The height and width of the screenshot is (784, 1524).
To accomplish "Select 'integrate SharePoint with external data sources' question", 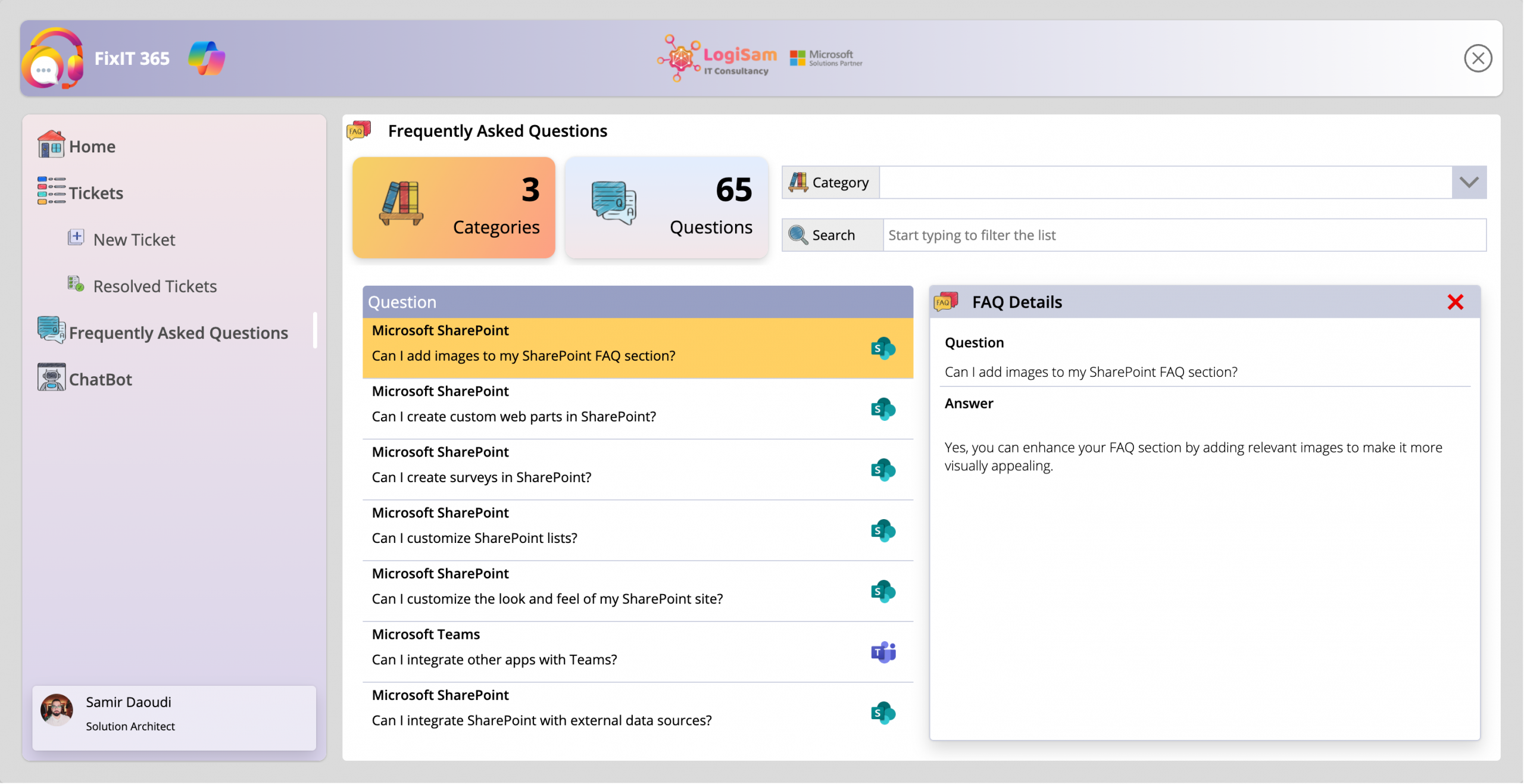I will coord(638,713).
